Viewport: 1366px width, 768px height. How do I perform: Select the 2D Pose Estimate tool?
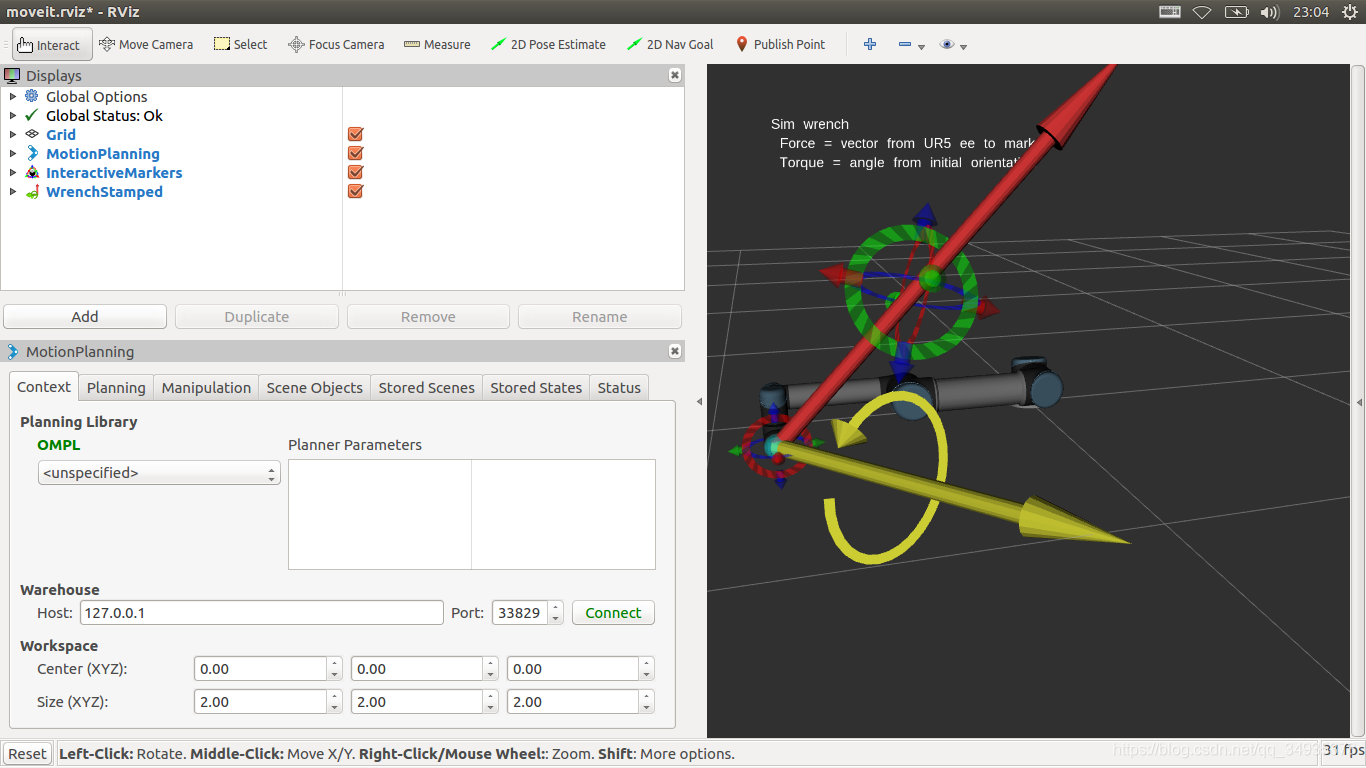pyautogui.click(x=548, y=44)
